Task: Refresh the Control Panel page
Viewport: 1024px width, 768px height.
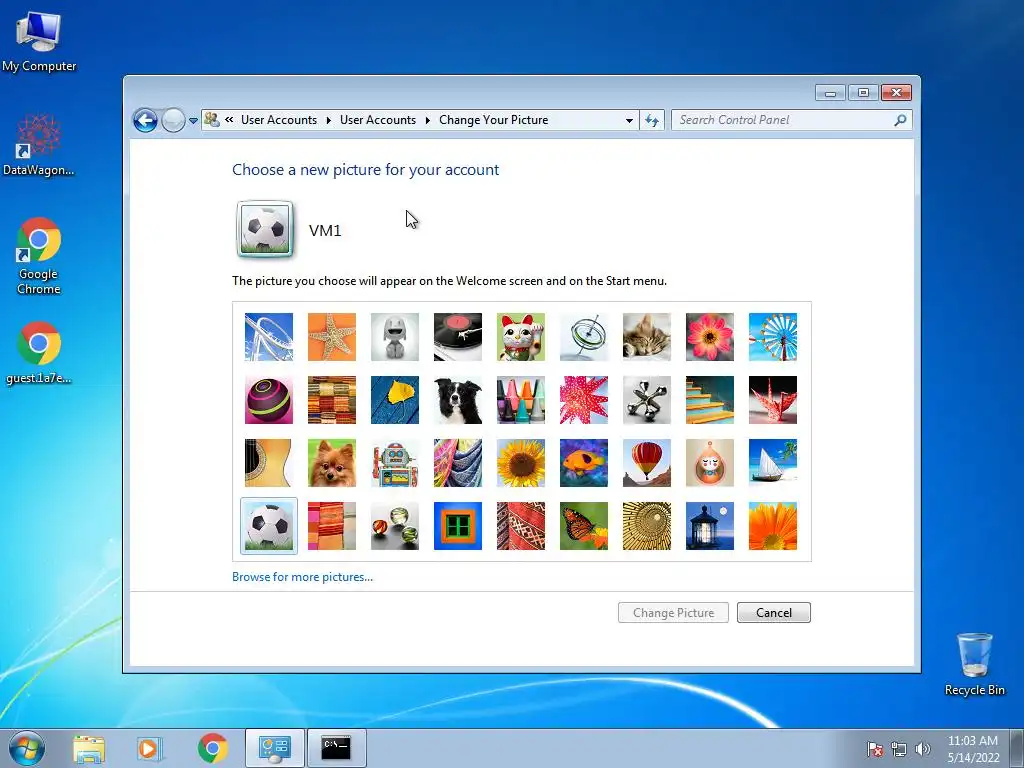Action: (x=652, y=120)
